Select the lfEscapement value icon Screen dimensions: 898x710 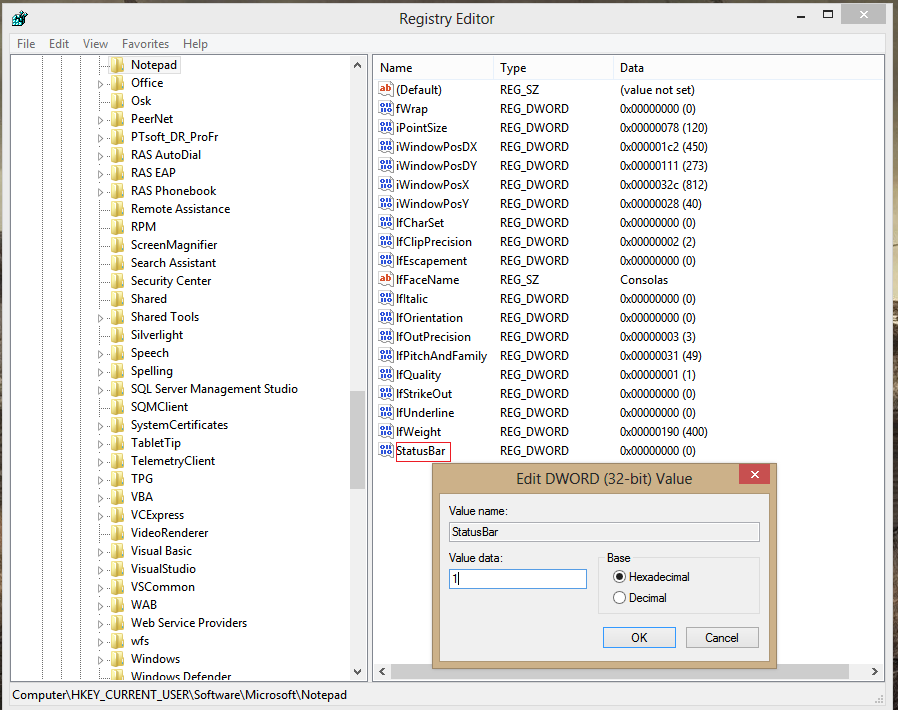(x=386, y=261)
